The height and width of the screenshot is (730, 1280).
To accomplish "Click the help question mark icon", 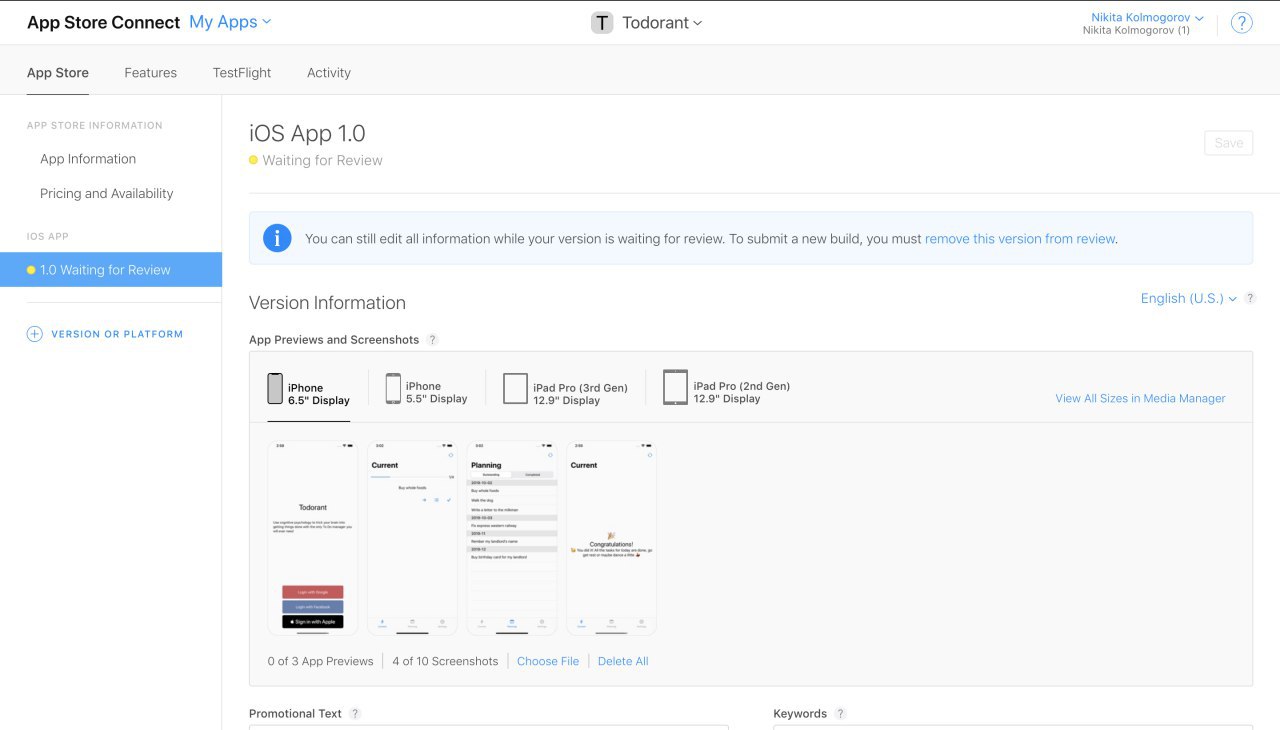I will click(1241, 23).
